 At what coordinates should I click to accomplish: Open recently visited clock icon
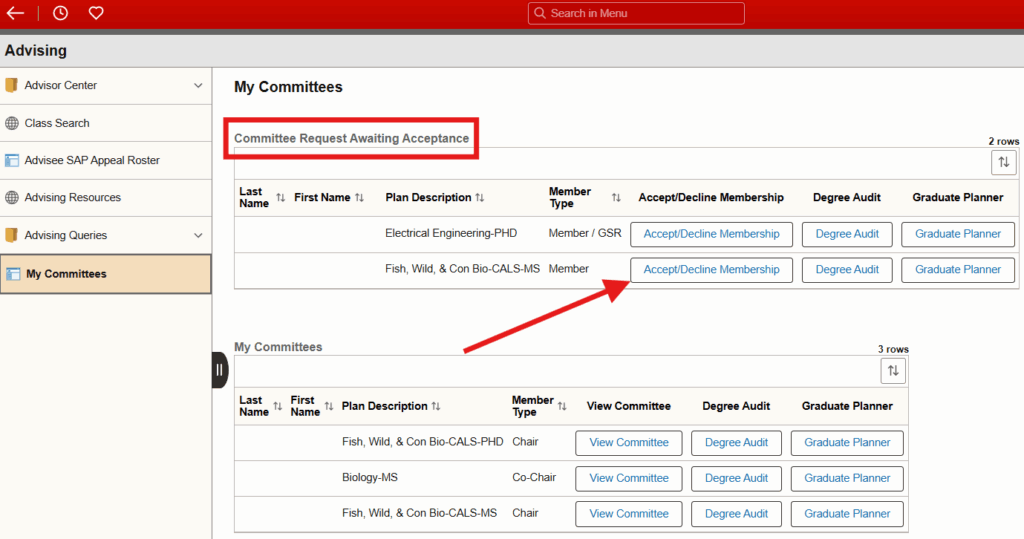coord(60,13)
